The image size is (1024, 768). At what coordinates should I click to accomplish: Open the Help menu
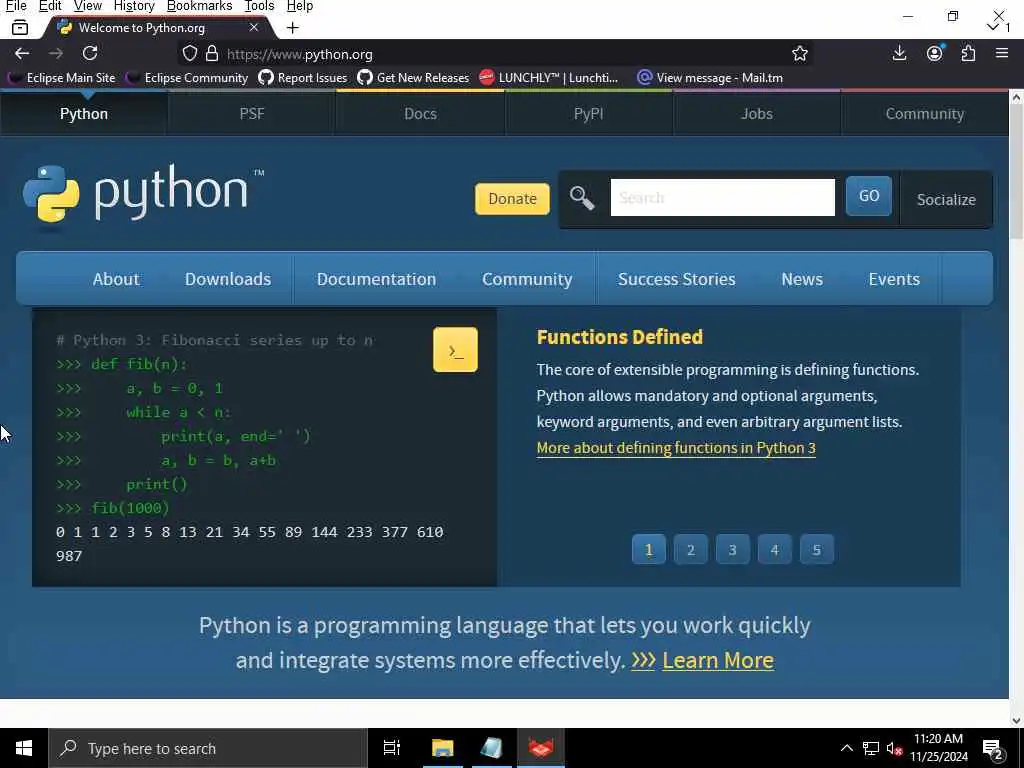coord(300,6)
